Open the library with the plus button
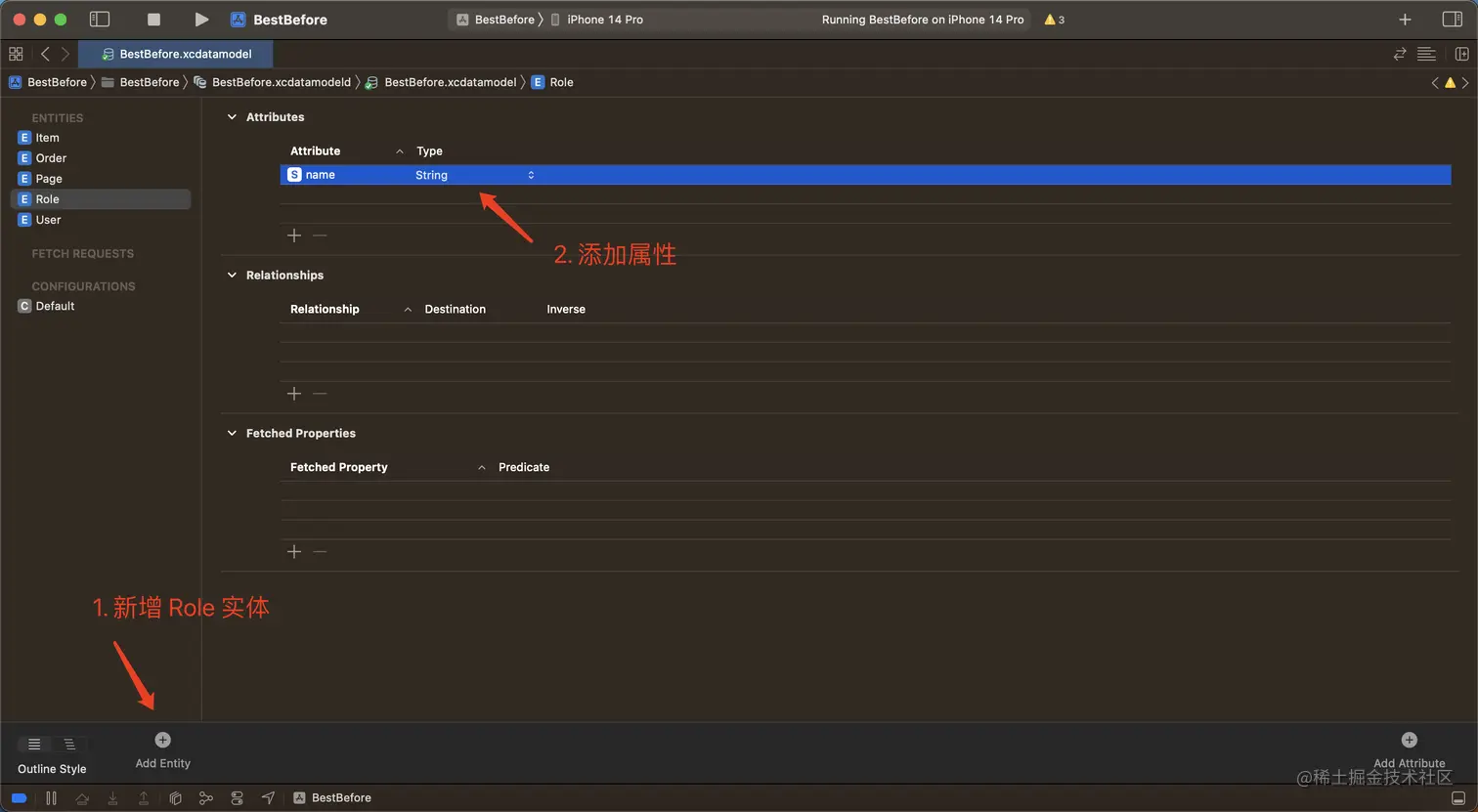 coord(1405,20)
